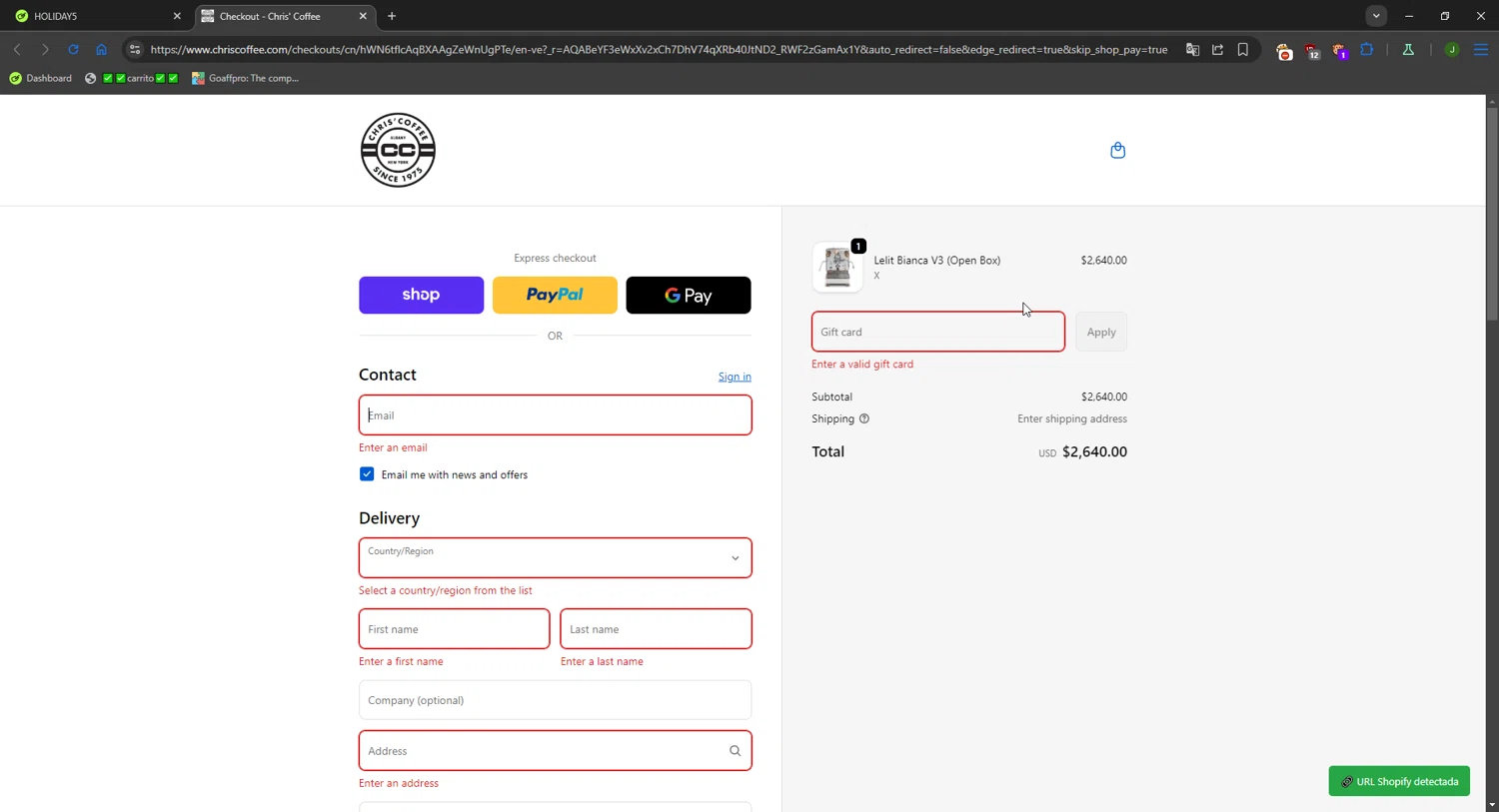The image size is (1499, 812).
Task: Uncheck Email me with news and offers
Action: (x=367, y=474)
